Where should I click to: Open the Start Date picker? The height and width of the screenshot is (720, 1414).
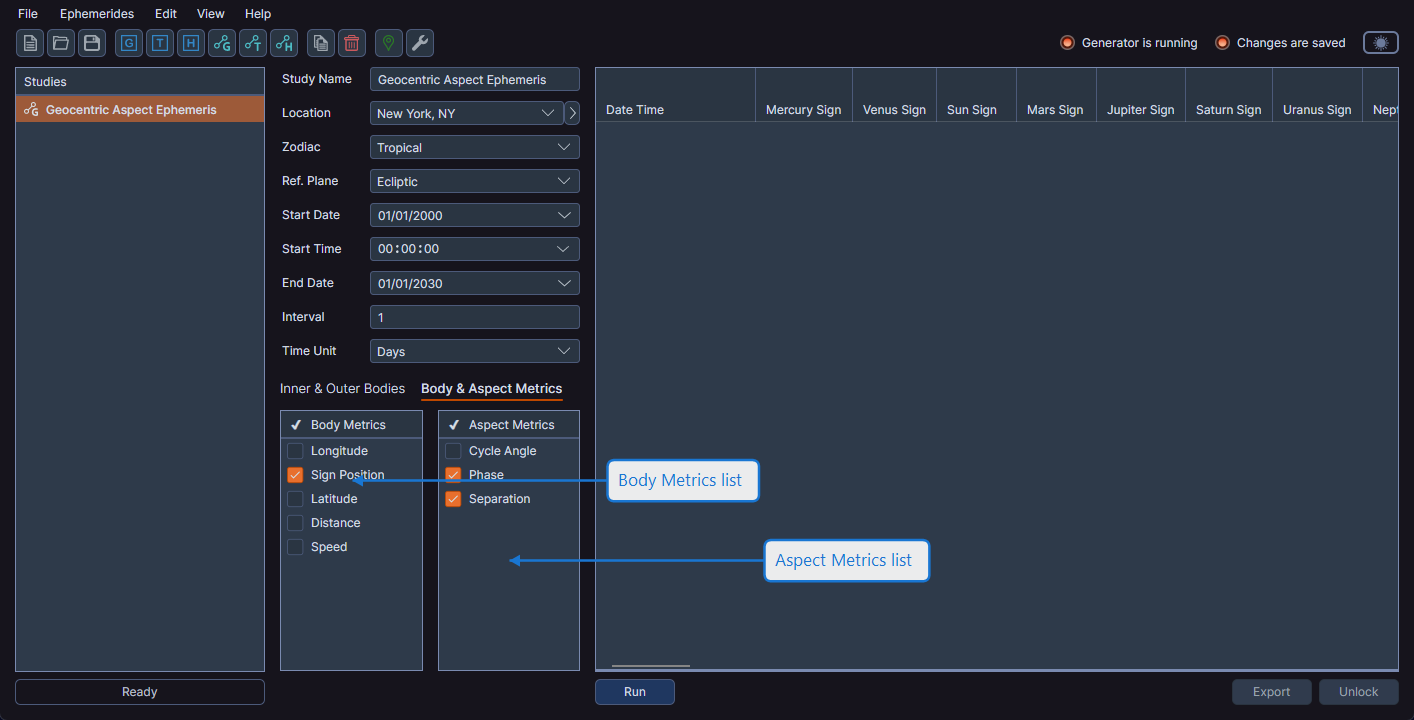pyautogui.click(x=474, y=215)
